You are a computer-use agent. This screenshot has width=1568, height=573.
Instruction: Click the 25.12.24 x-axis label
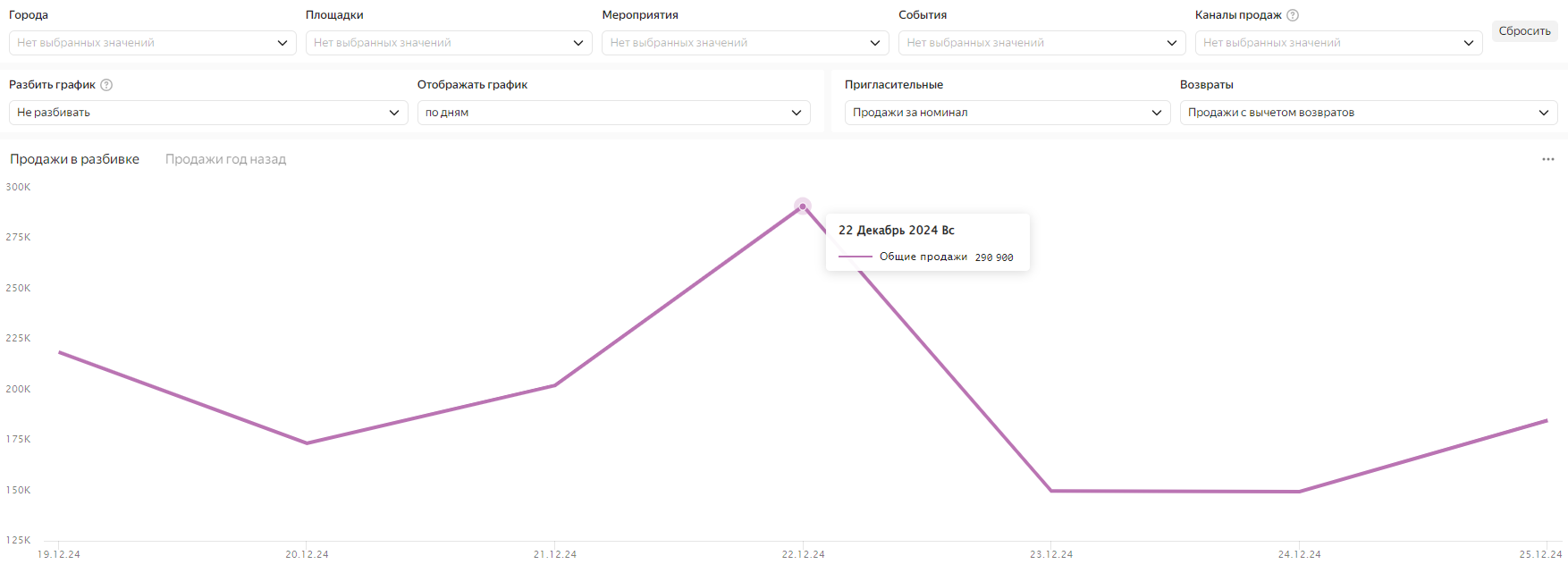[1541, 554]
